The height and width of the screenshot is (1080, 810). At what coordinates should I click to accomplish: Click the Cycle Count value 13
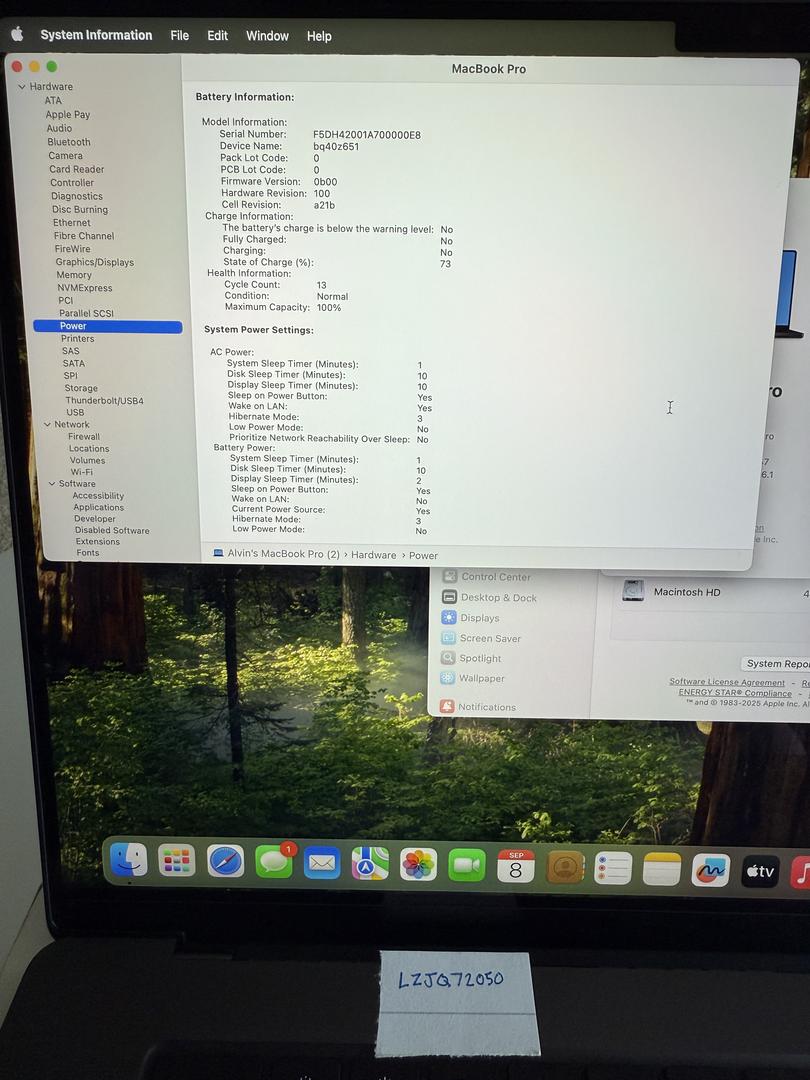[x=322, y=285]
